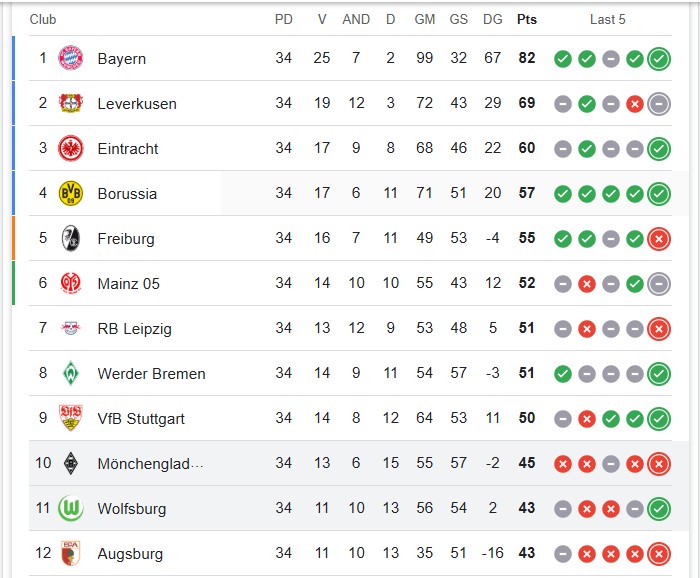This screenshot has width=700, height=578.
Task: Click the Werder Bremen team name
Action: point(151,373)
